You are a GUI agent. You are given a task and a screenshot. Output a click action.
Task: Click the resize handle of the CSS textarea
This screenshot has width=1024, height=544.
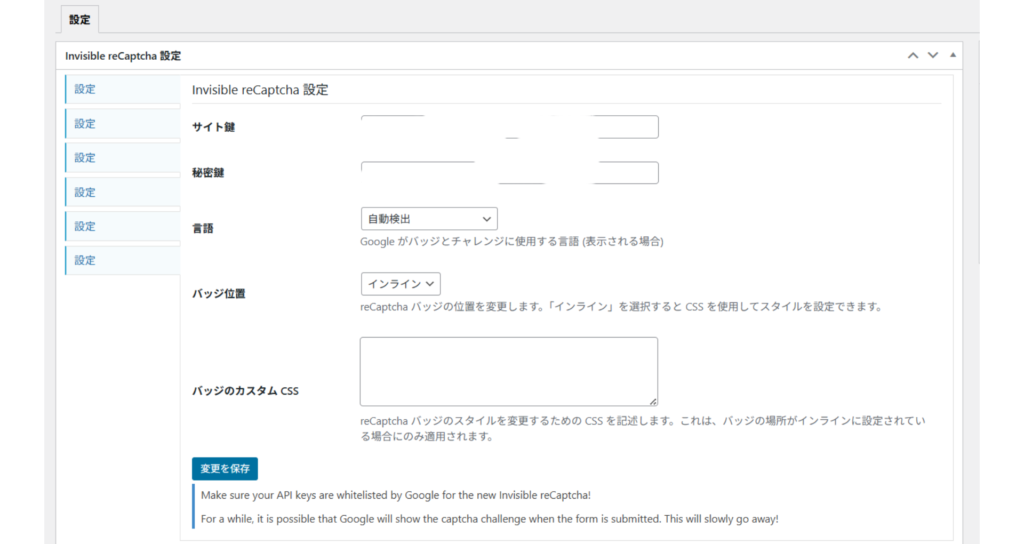click(x=653, y=400)
